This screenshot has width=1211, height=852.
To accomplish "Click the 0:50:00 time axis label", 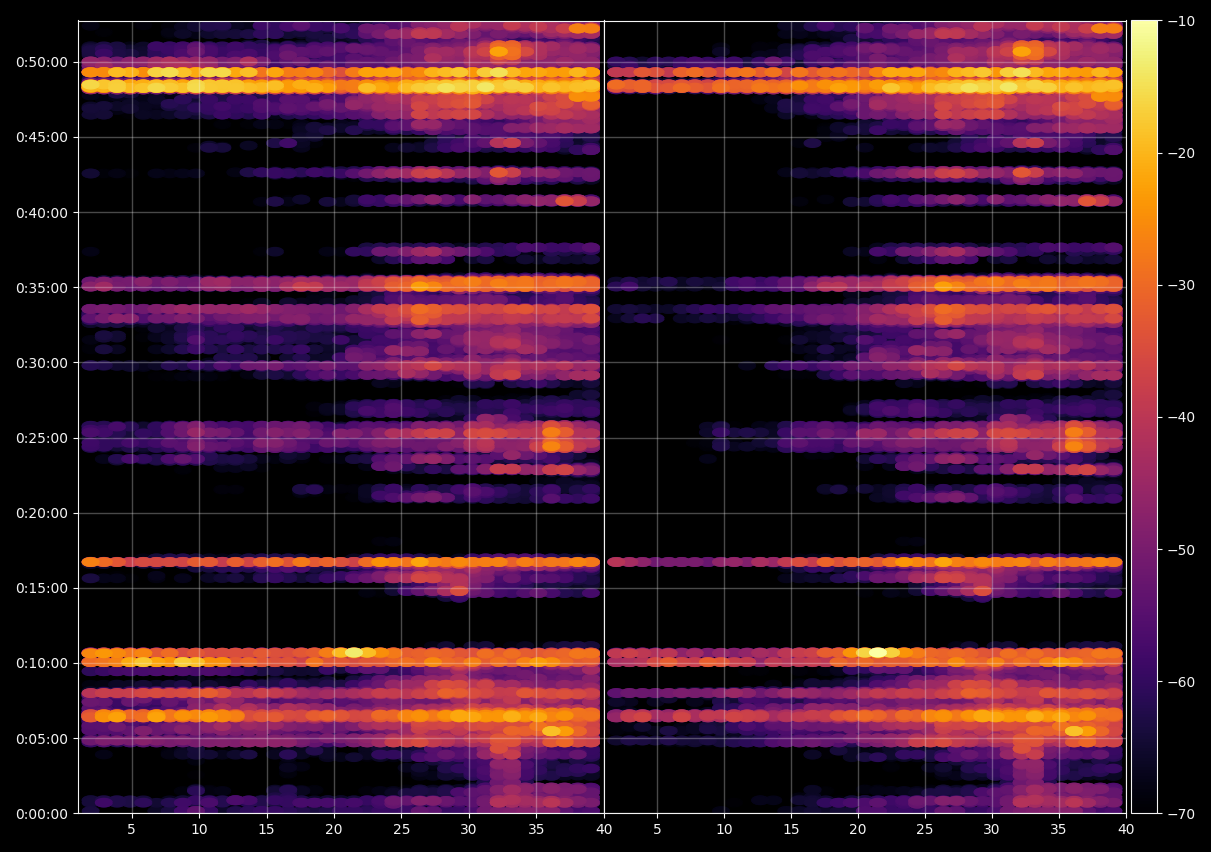I will tap(42, 62).
